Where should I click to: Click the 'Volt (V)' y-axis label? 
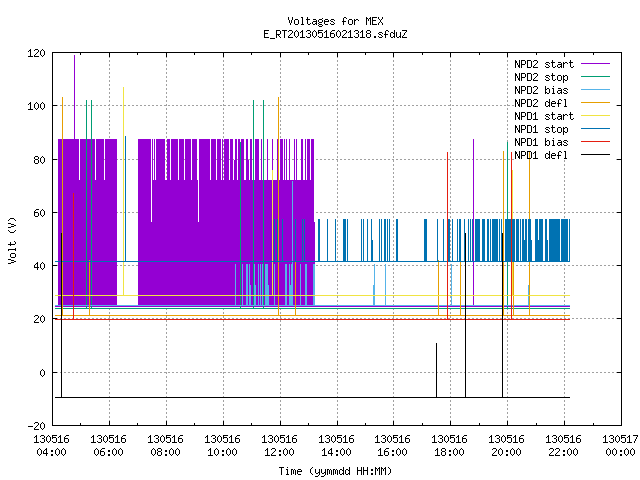coord(12,240)
